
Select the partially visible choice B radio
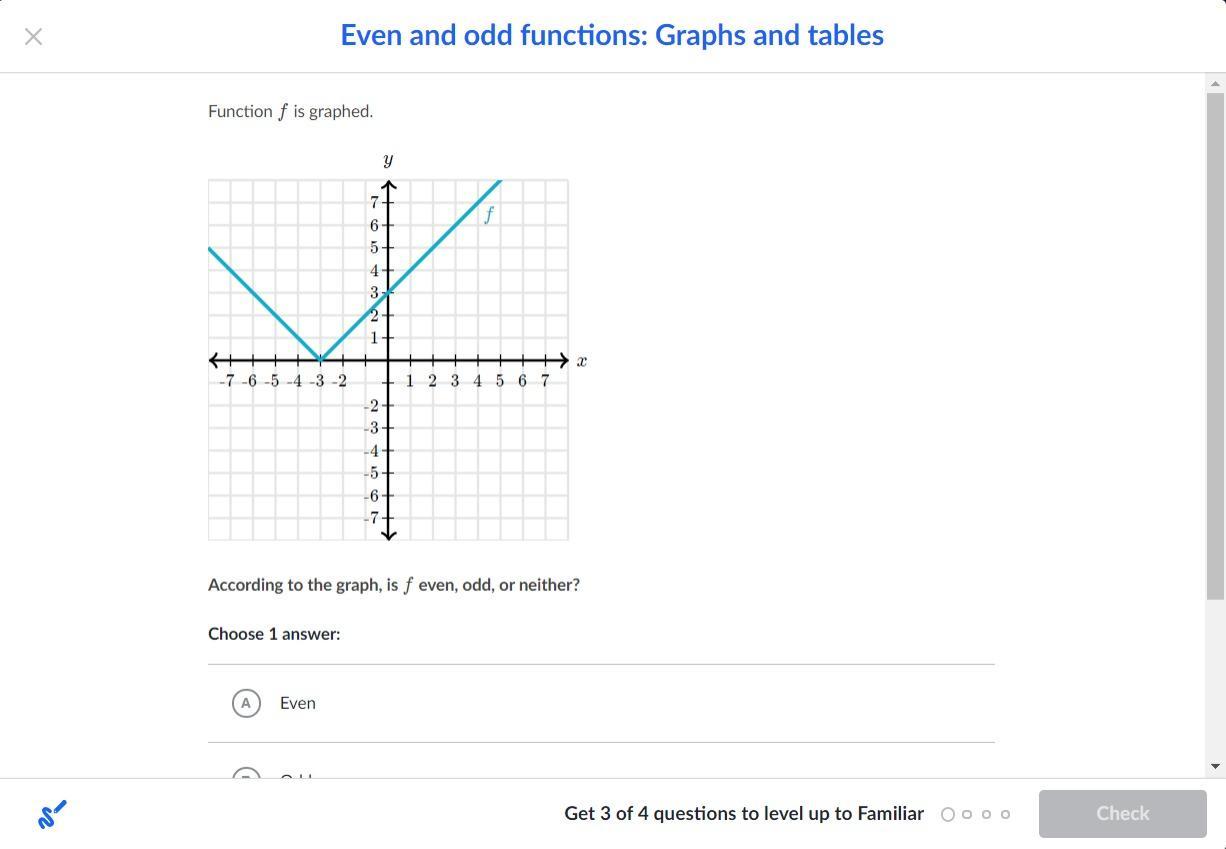(246, 774)
